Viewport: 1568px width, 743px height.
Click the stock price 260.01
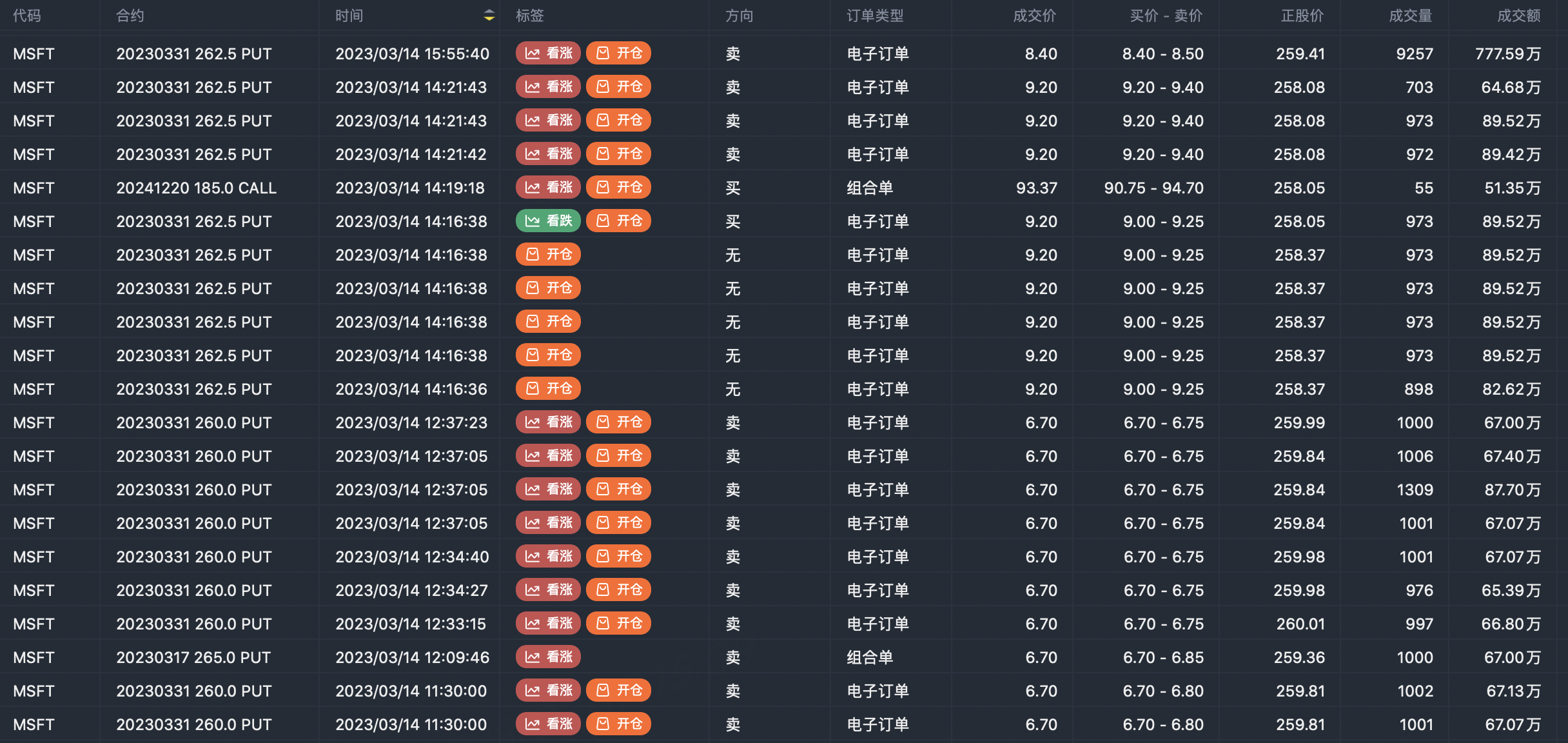tap(1300, 624)
